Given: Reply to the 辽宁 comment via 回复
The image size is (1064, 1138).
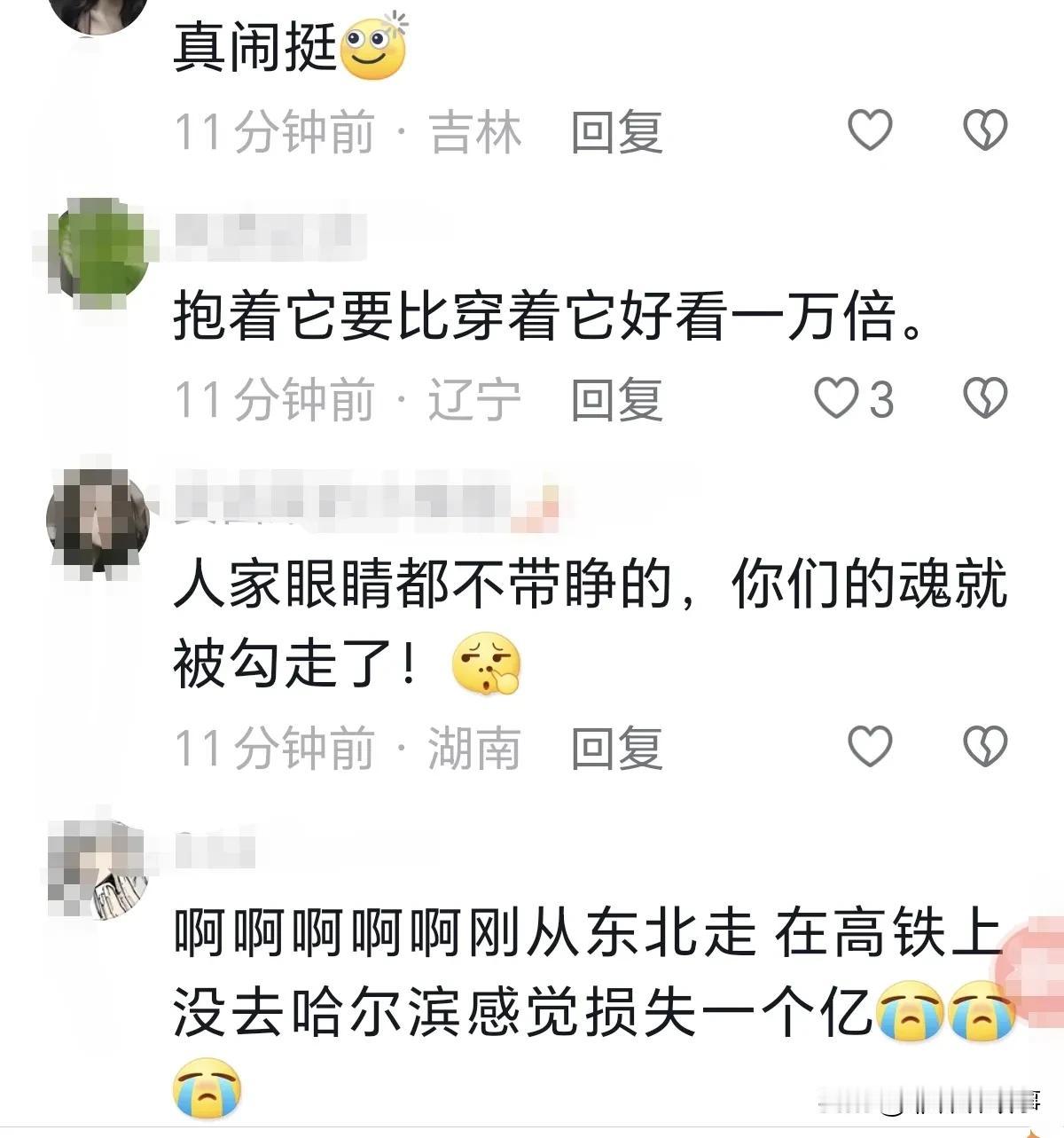Looking at the screenshot, I should click(x=617, y=399).
